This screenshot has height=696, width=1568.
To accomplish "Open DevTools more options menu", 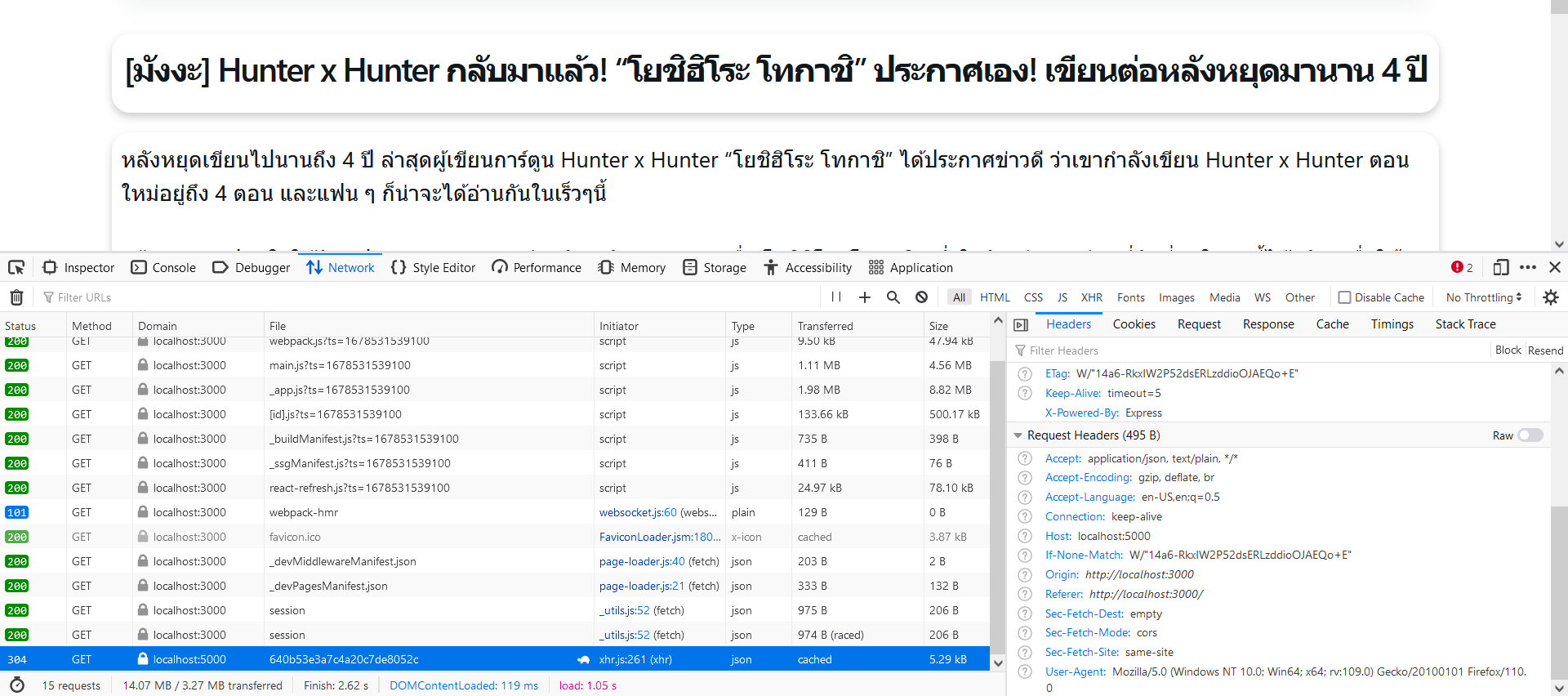I will pos(1528,267).
